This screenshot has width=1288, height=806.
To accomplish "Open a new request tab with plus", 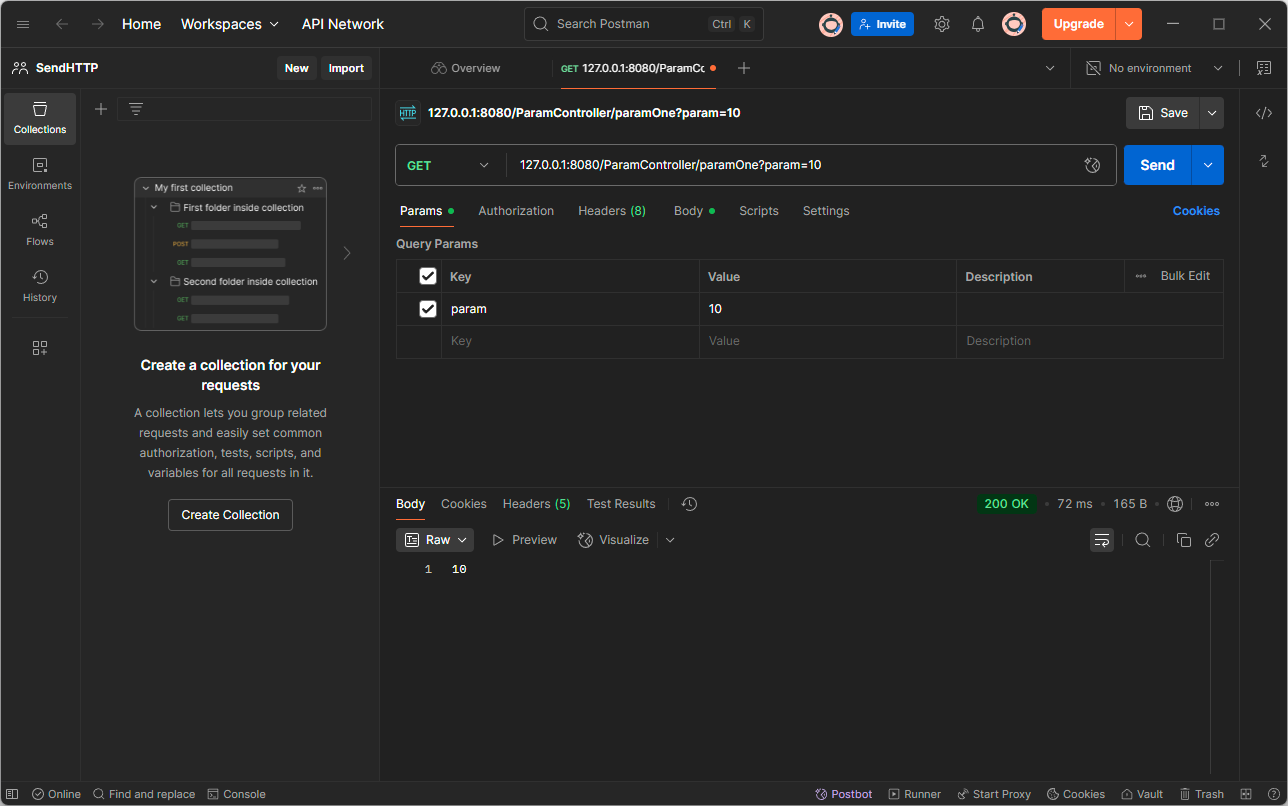I will (743, 68).
